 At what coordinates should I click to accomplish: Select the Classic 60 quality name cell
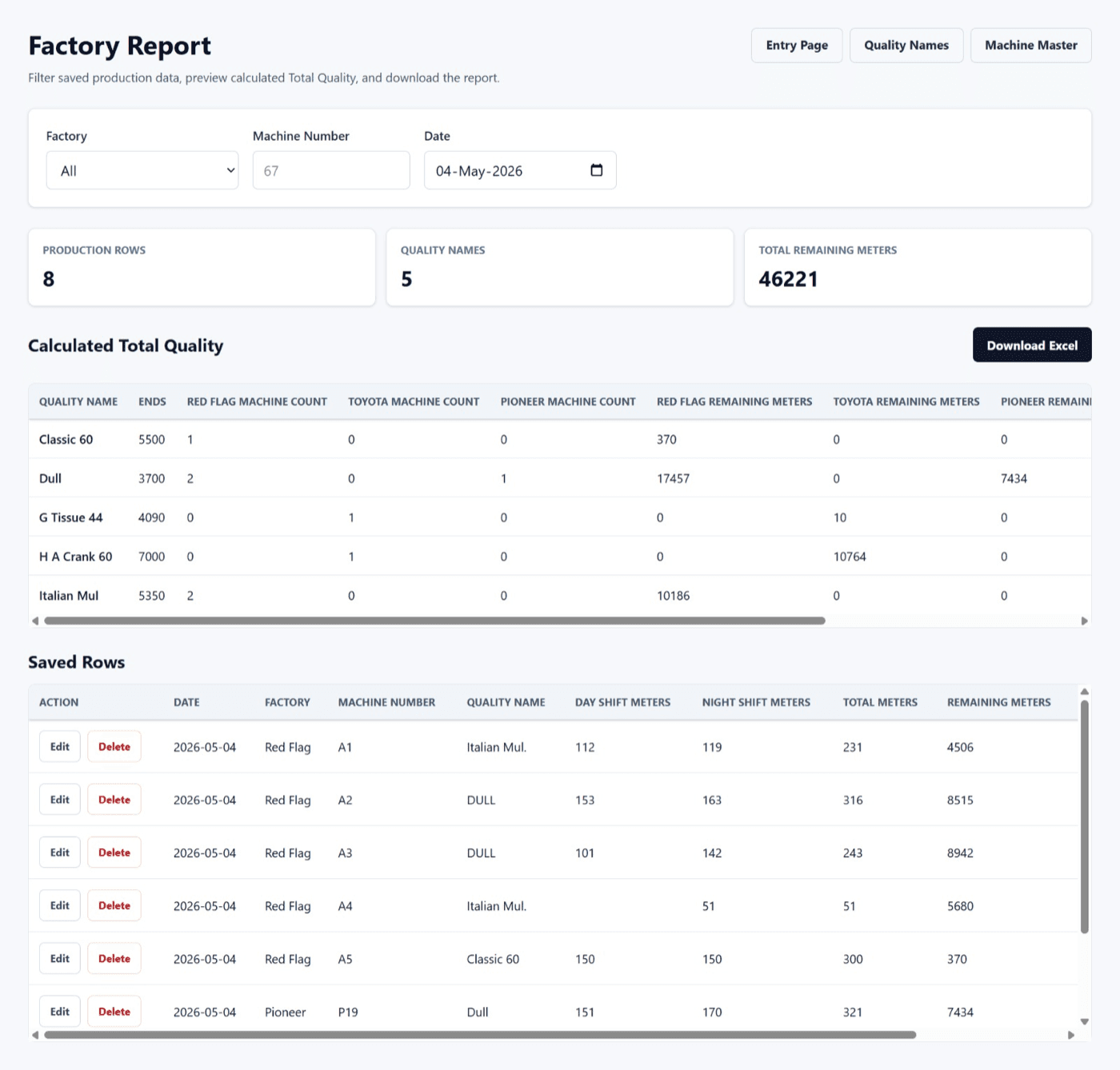pos(66,440)
